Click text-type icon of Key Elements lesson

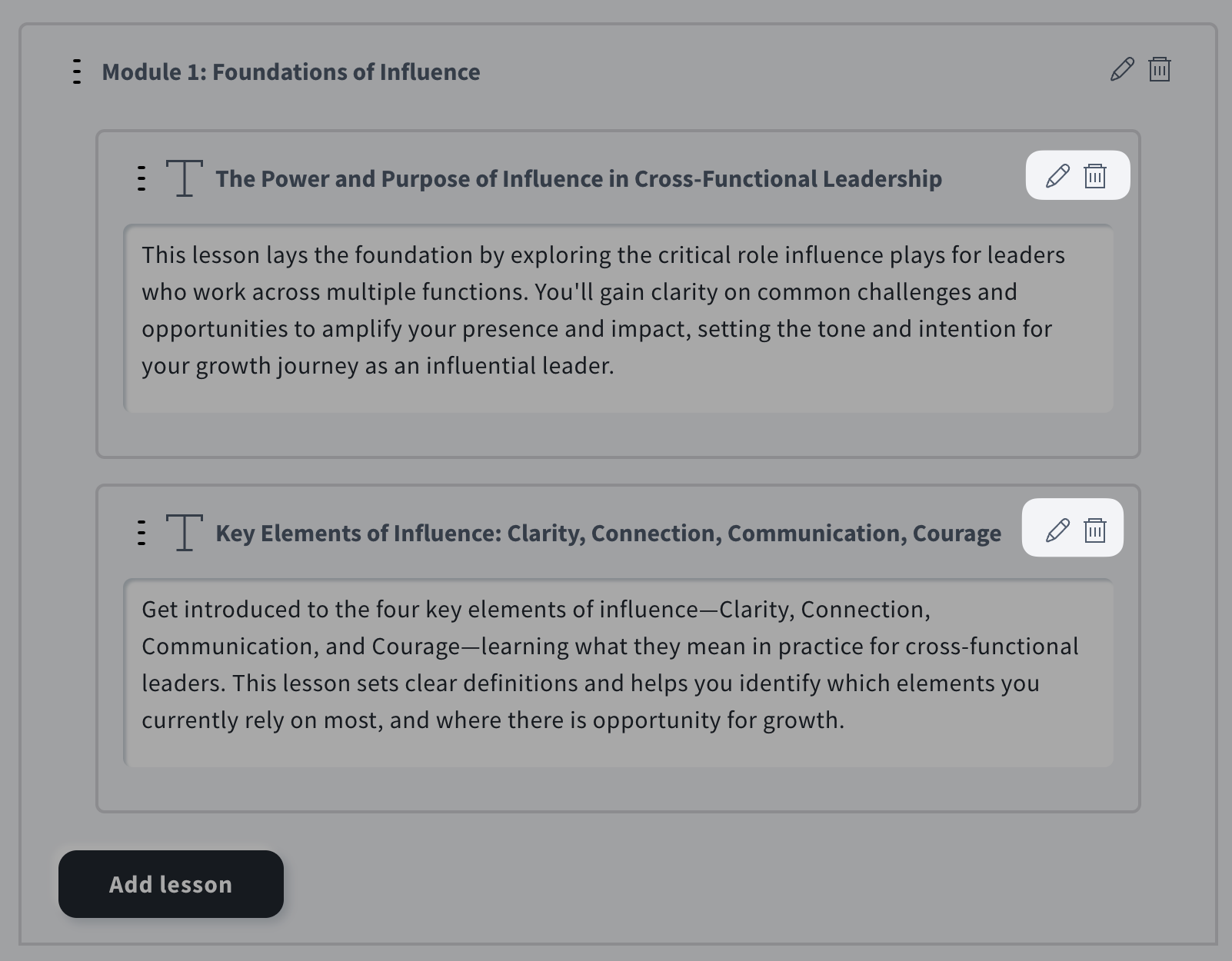click(x=185, y=533)
